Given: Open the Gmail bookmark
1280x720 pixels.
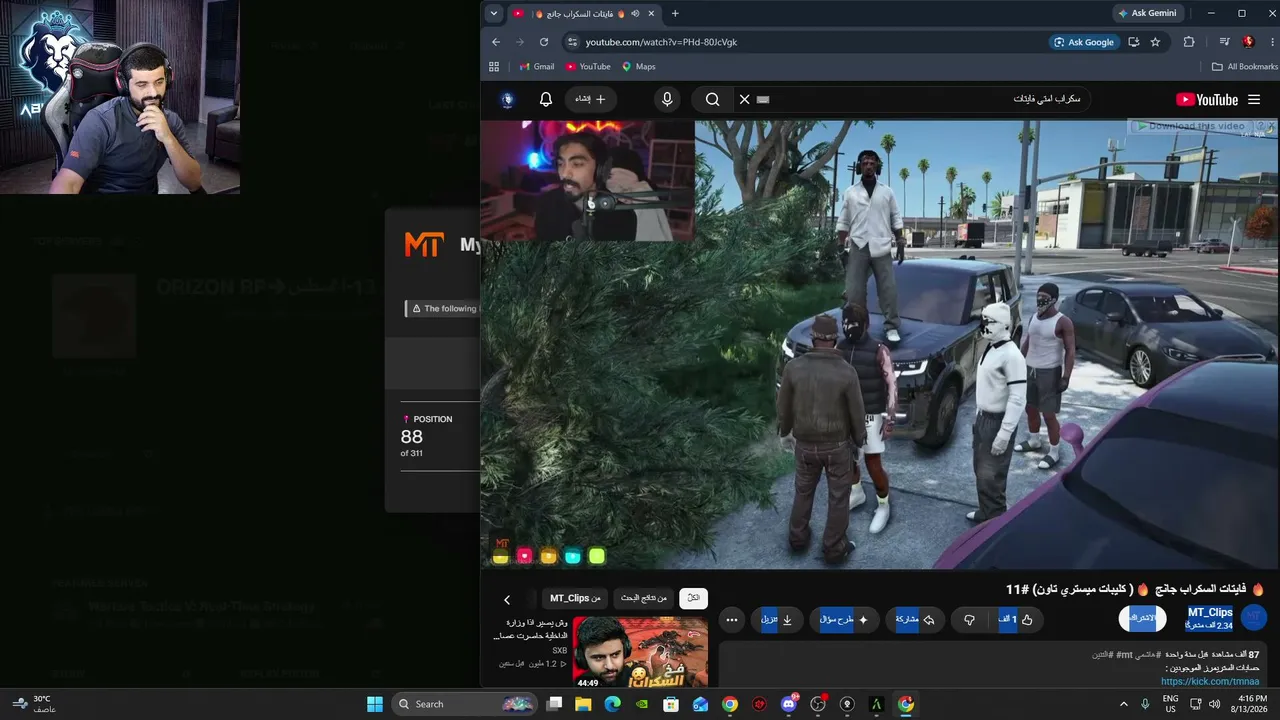Looking at the screenshot, I should click(537, 67).
